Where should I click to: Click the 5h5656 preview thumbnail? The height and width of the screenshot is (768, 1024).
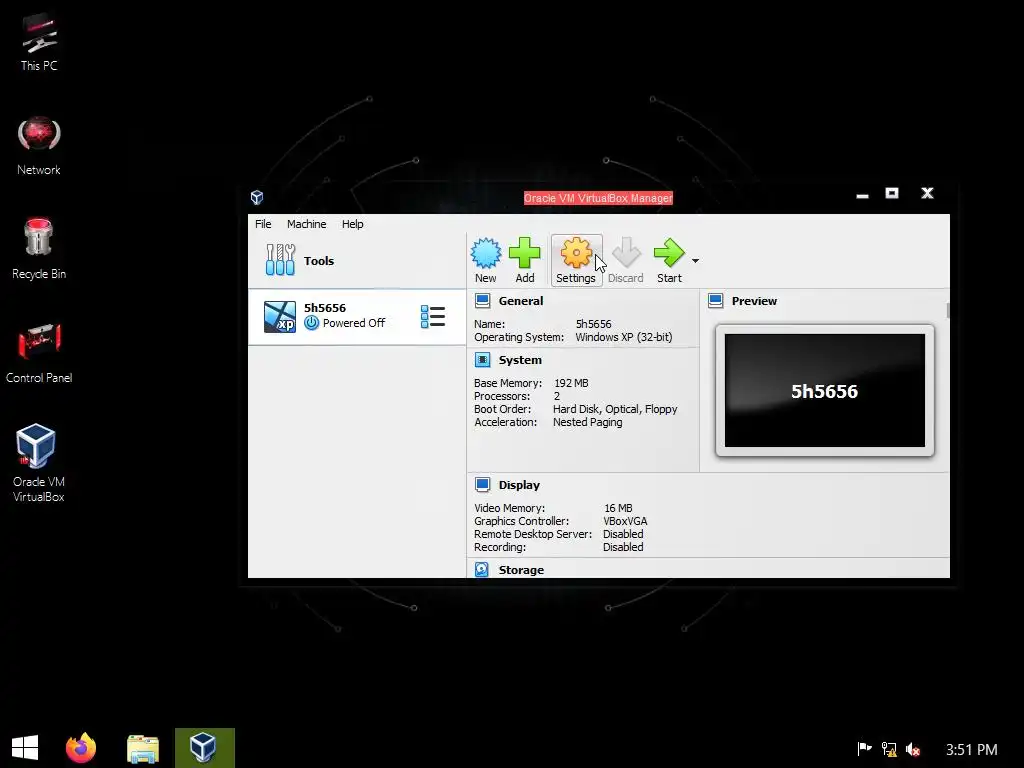click(825, 391)
